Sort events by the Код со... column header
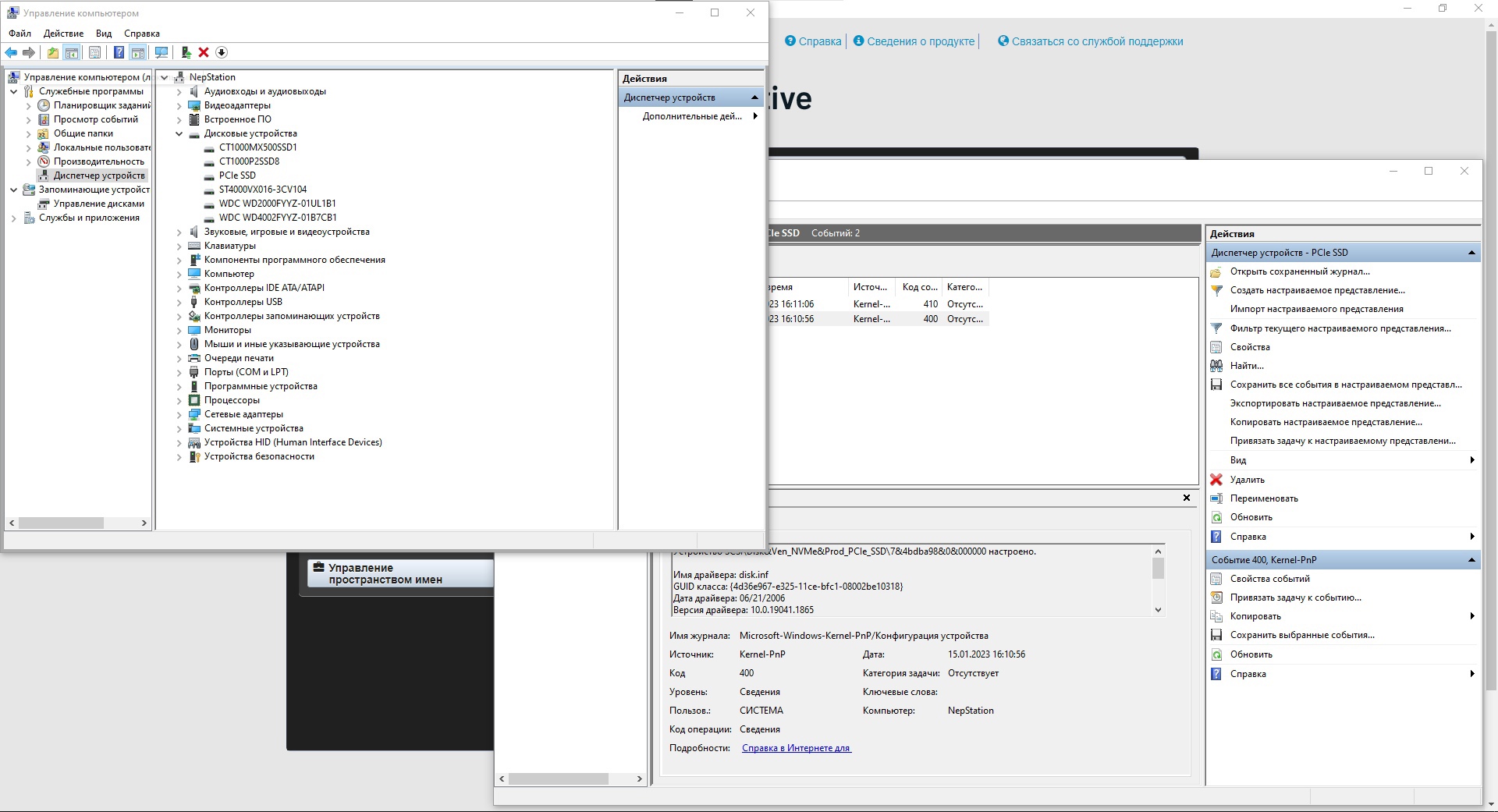Viewport: 1498px width, 812px height. point(920,287)
